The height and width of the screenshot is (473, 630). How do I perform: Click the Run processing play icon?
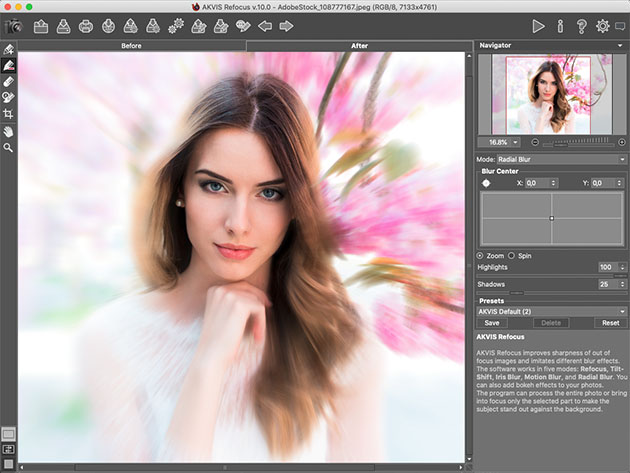[539, 26]
